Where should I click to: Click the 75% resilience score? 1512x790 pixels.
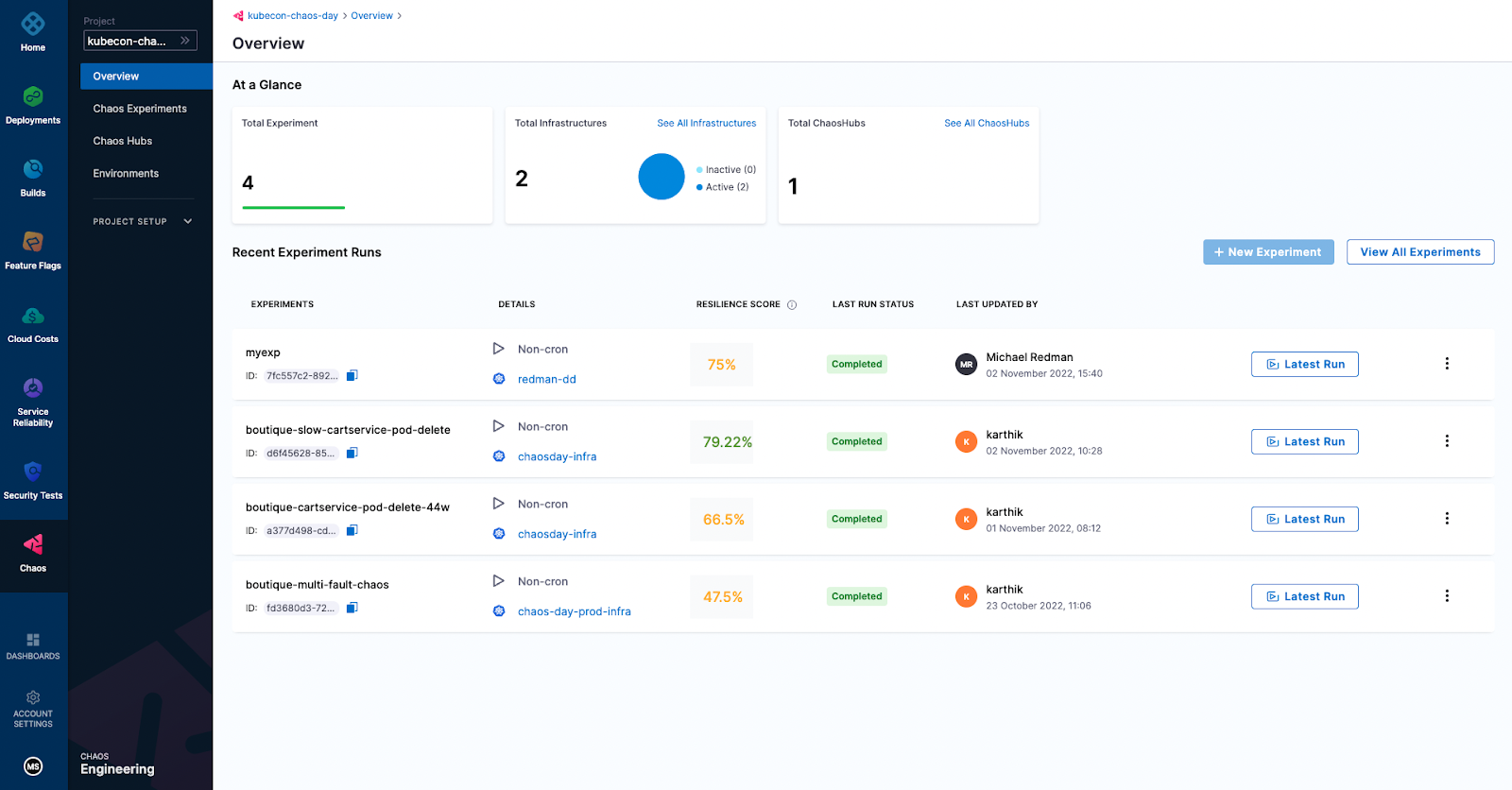click(x=722, y=365)
